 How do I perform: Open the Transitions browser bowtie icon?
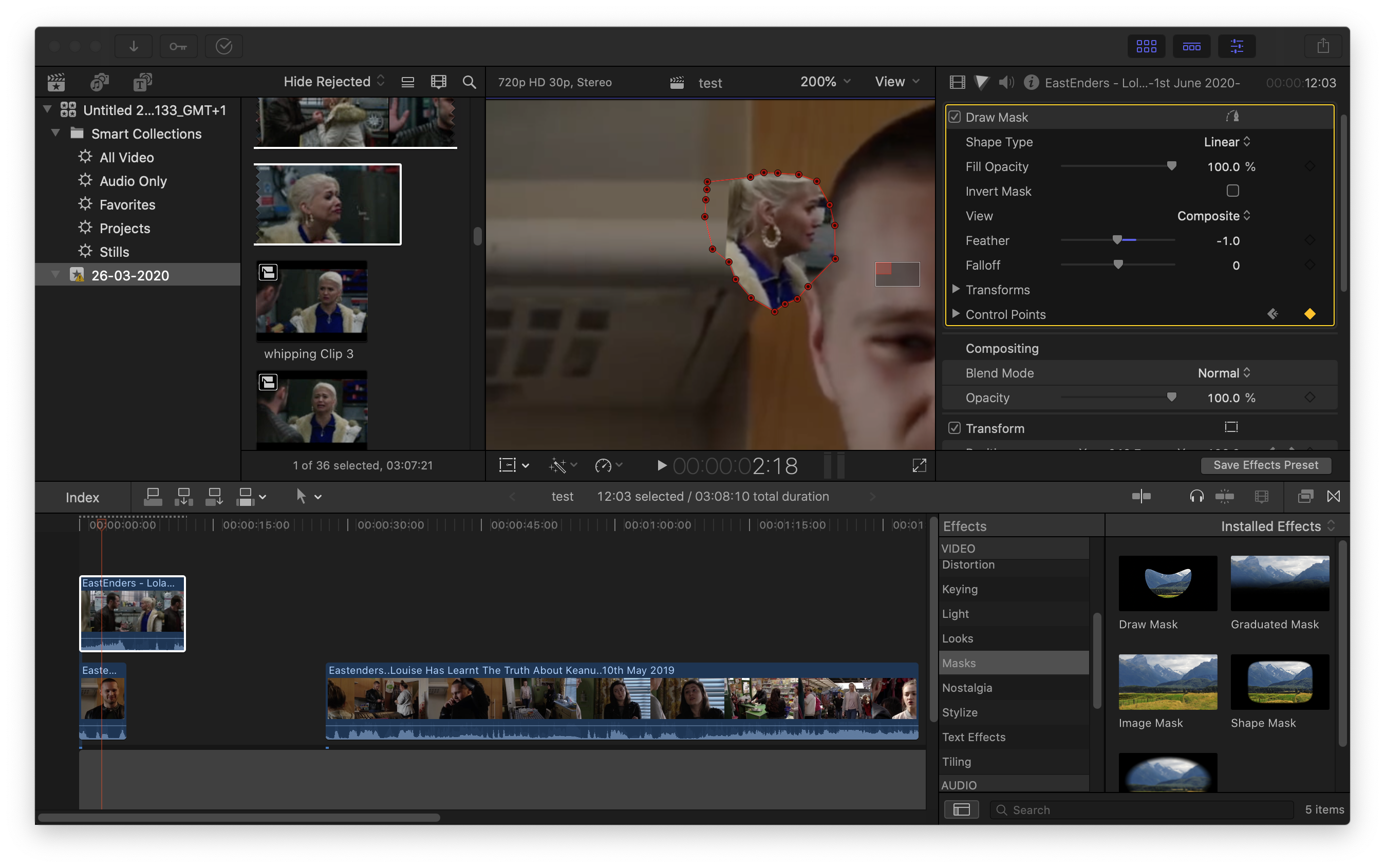tap(1333, 497)
